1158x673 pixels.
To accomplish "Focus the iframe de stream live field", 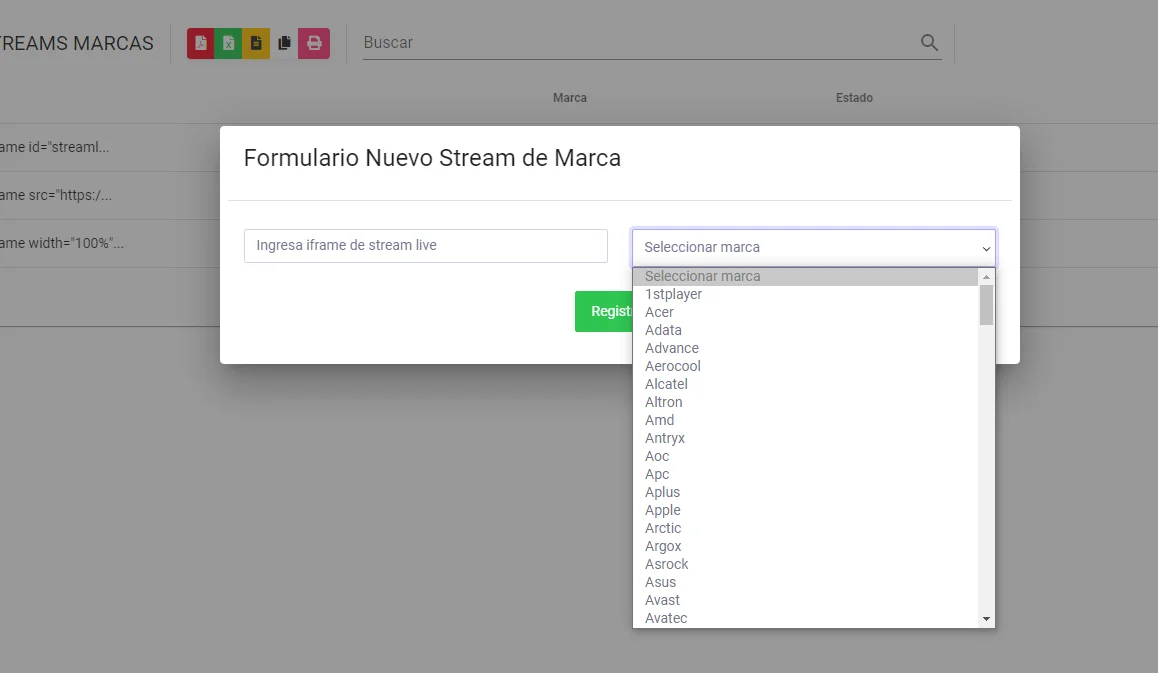I will click(425, 246).
